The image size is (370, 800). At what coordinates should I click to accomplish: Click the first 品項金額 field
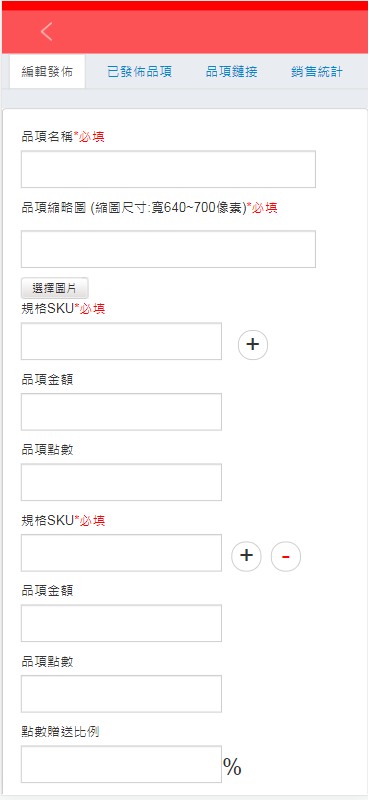(x=121, y=412)
